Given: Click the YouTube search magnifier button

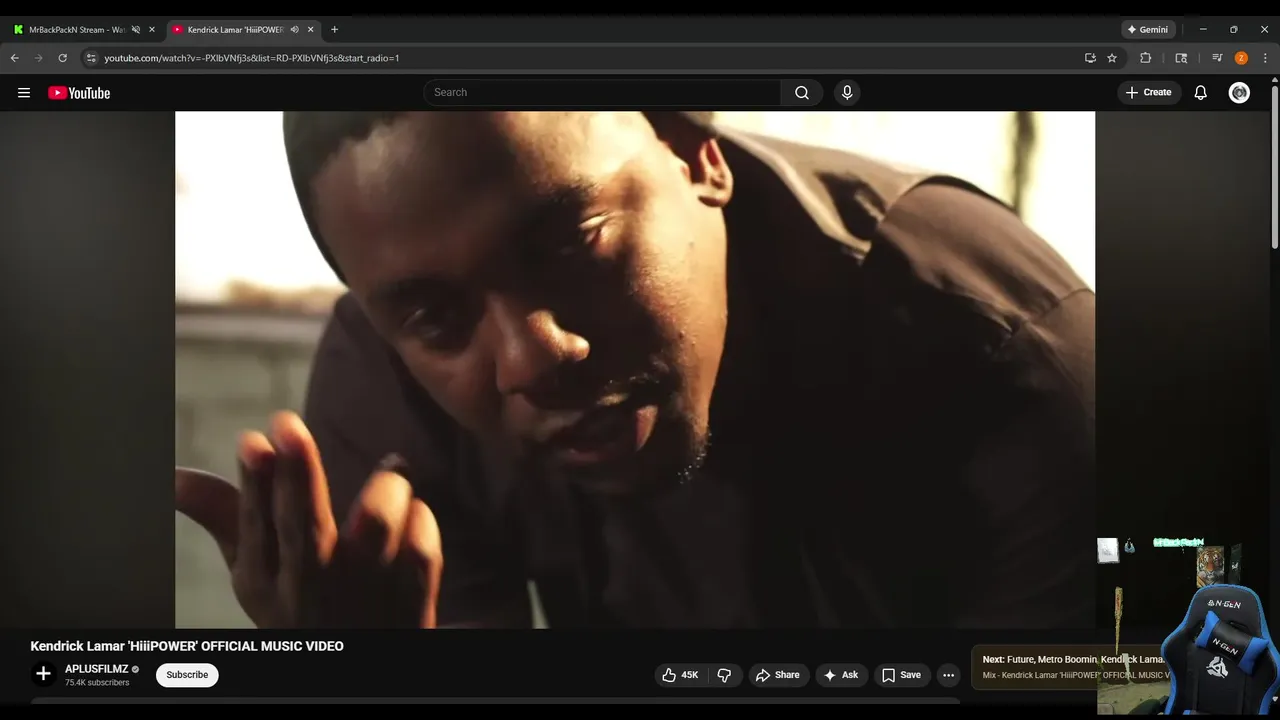Looking at the screenshot, I should [802, 93].
